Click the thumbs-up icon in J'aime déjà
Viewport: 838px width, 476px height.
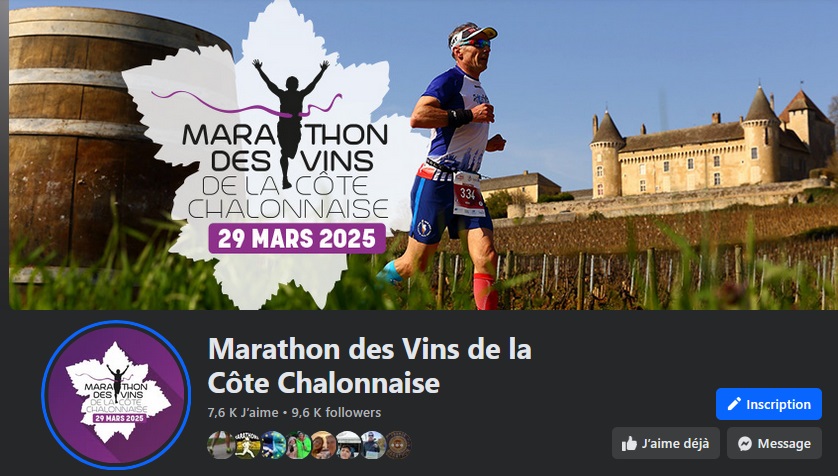(x=629, y=443)
